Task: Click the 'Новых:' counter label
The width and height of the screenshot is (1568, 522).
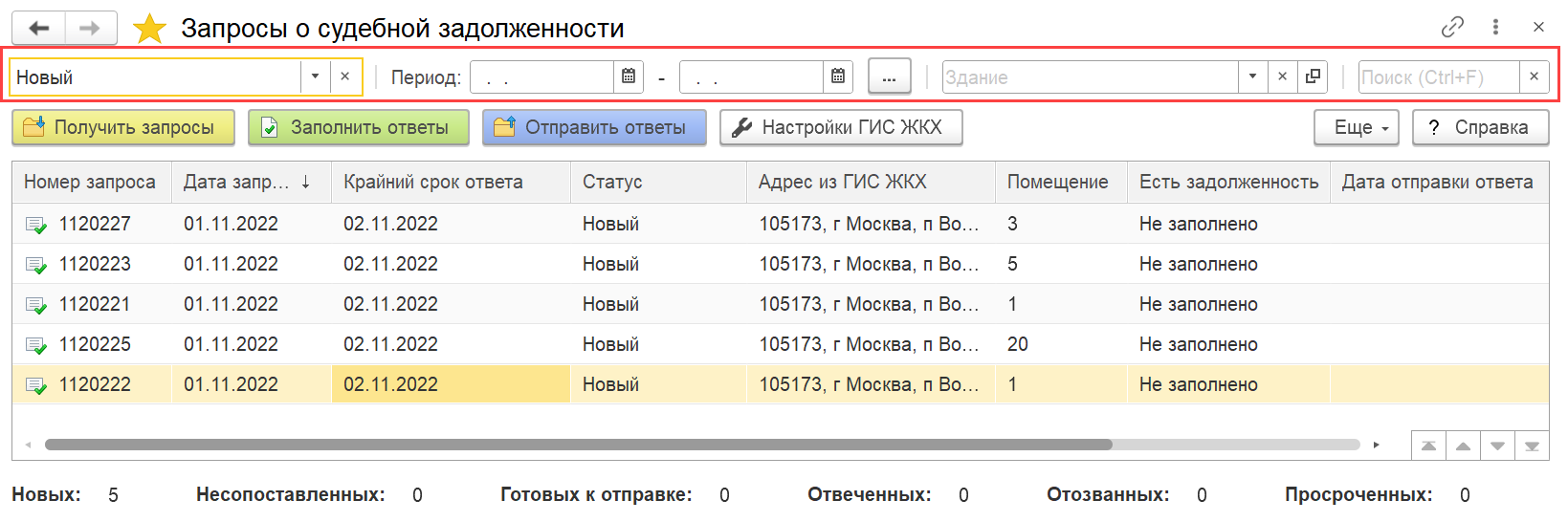Action: coord(46,494)
